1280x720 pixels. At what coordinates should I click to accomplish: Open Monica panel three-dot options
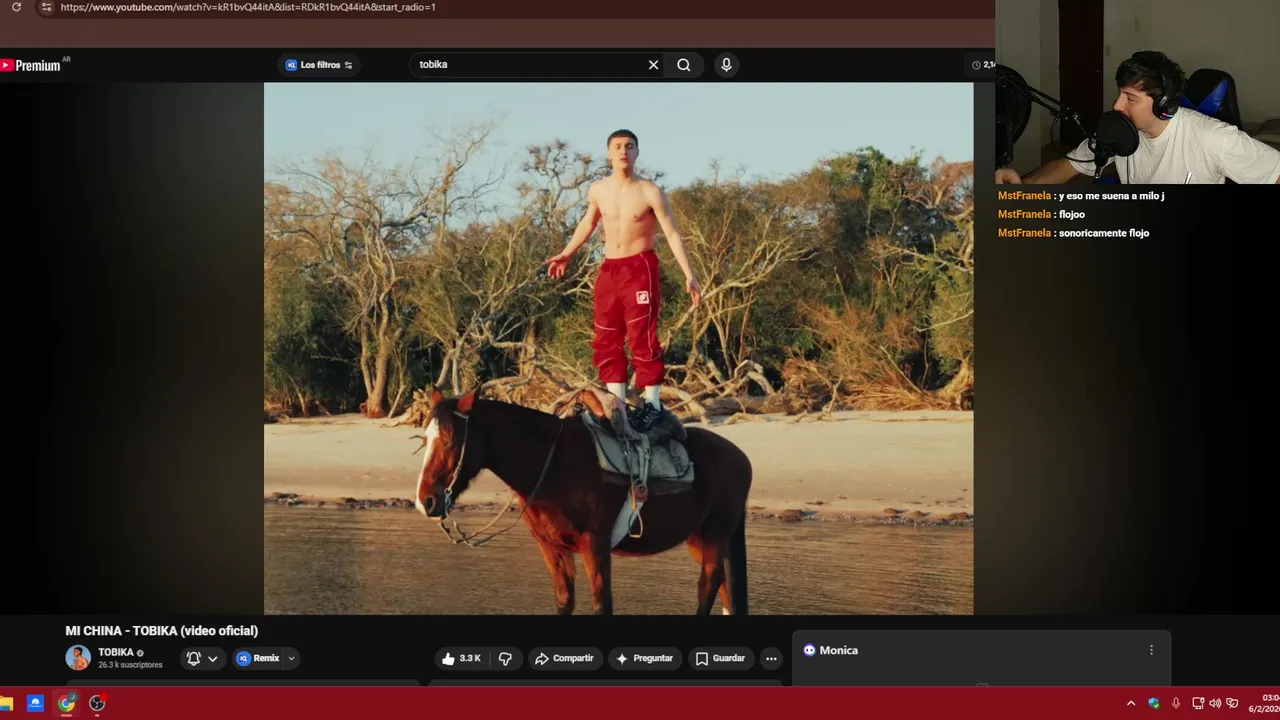pos(1151,650)
